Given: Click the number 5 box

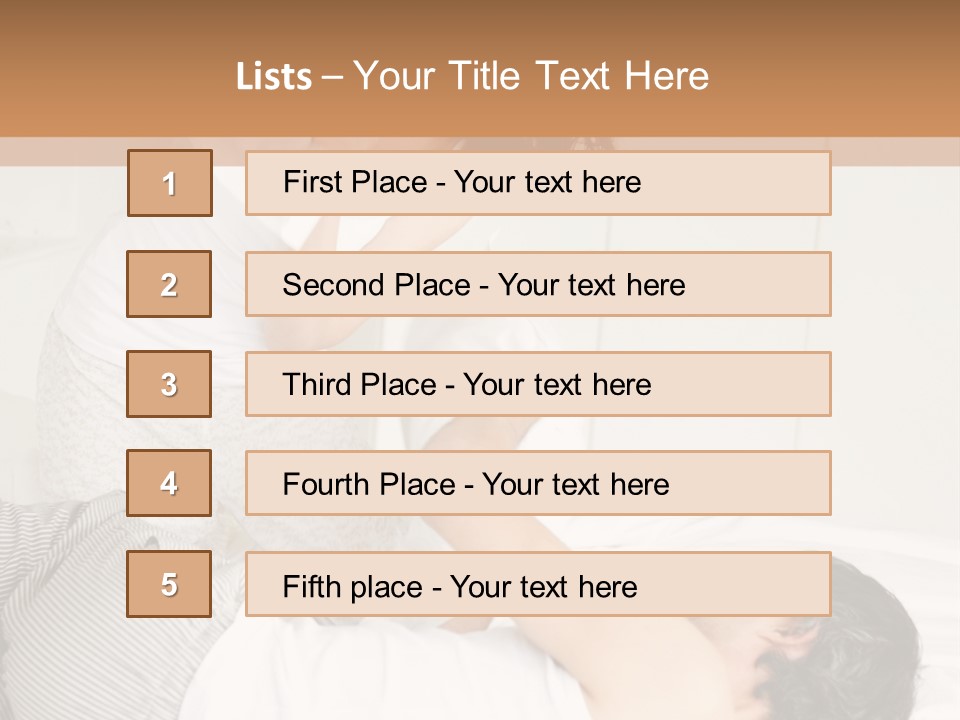Looking at the screenshot, I should click(169, 584).
